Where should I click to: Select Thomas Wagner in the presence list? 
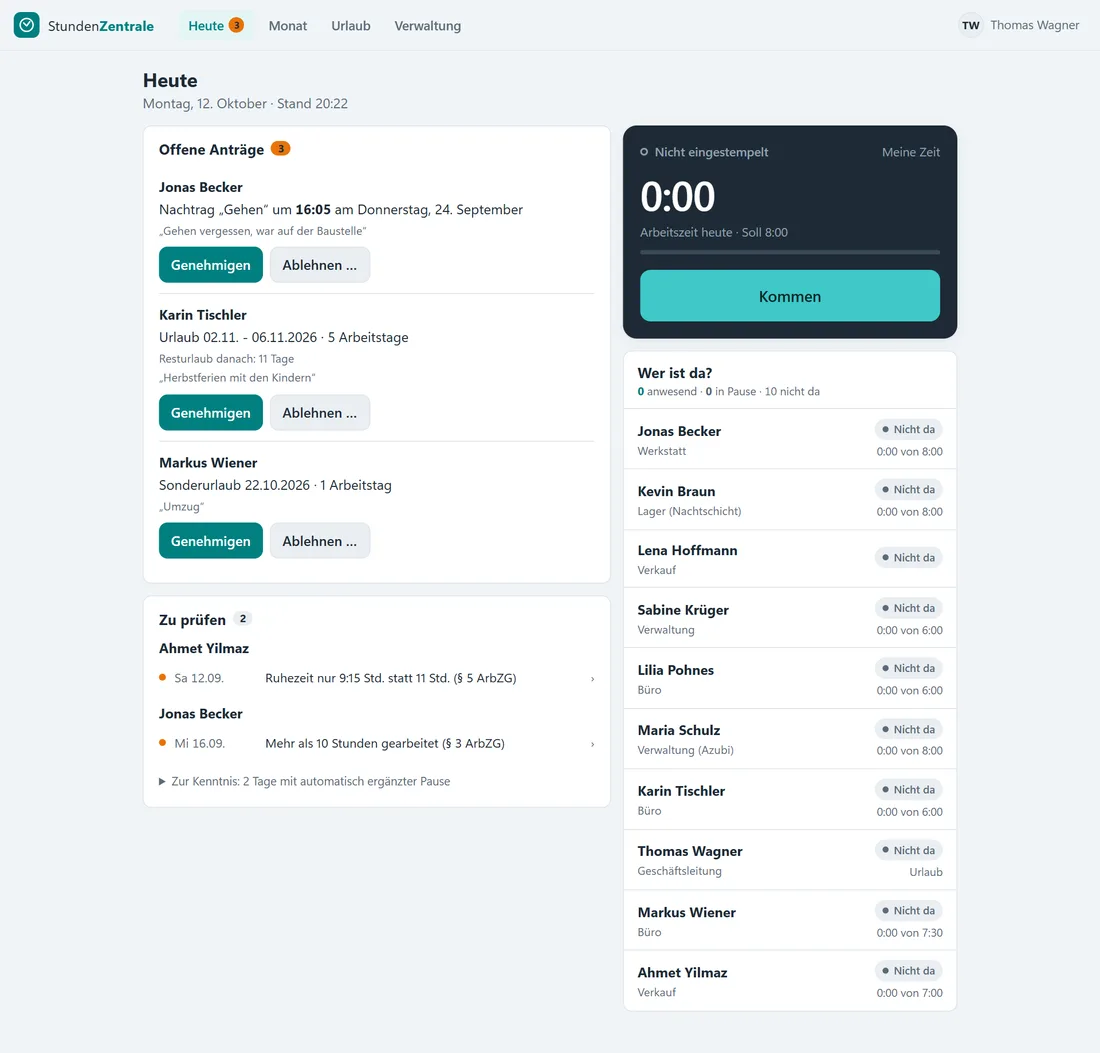click(x=789, y=860)
